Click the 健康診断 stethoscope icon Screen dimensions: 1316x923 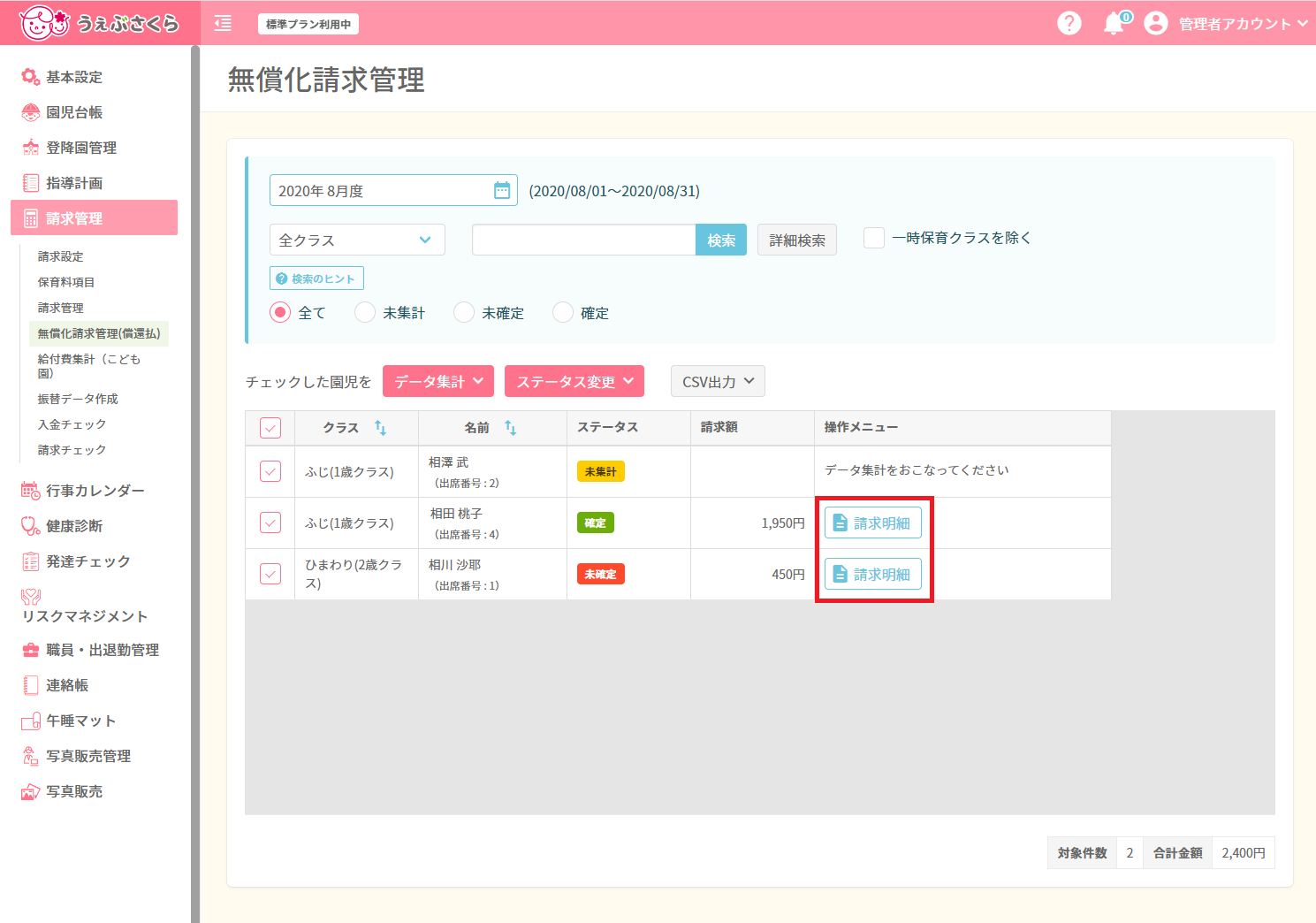click(31, 526)
